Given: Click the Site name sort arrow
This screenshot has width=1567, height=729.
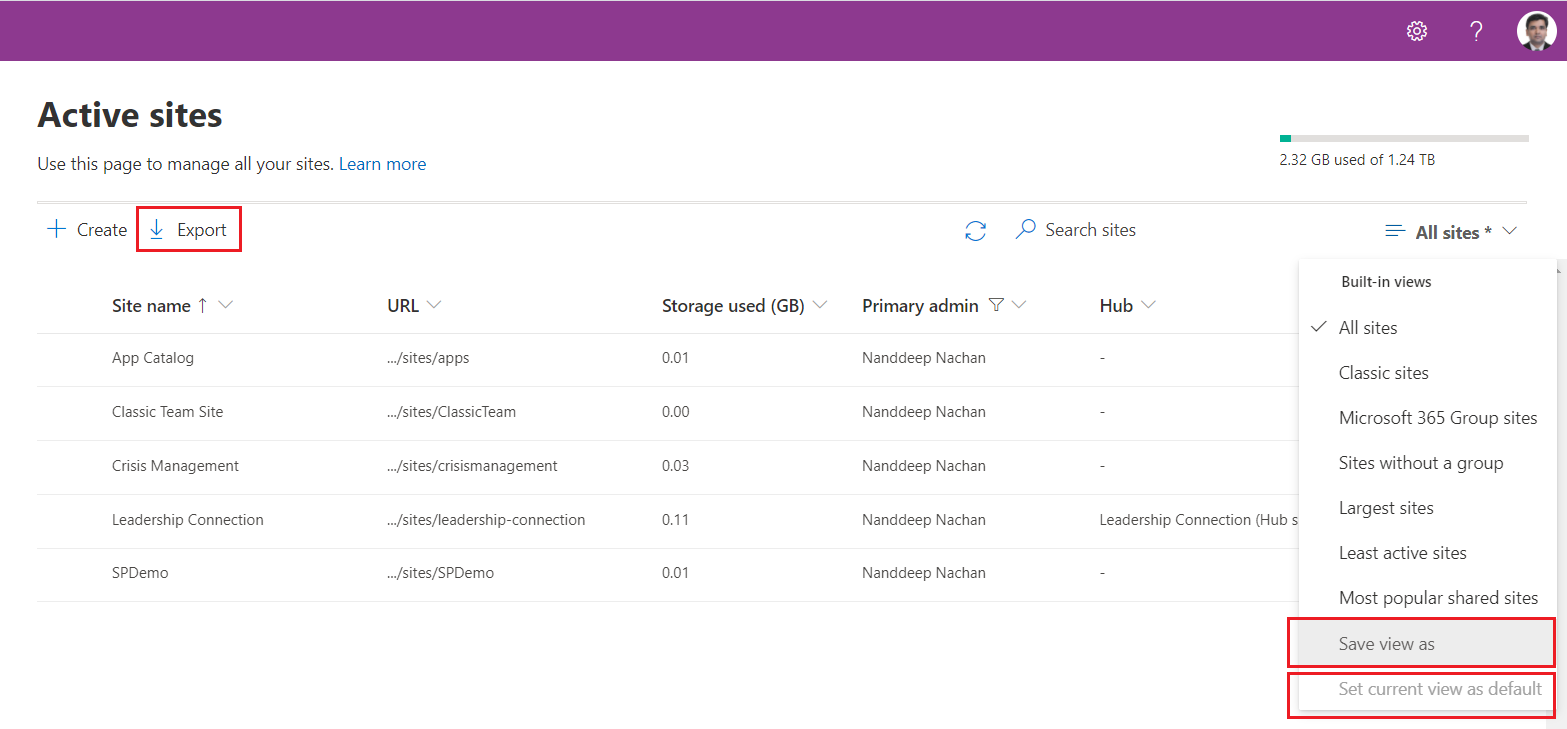Looking at the screenshot, I should pos(203,306).
